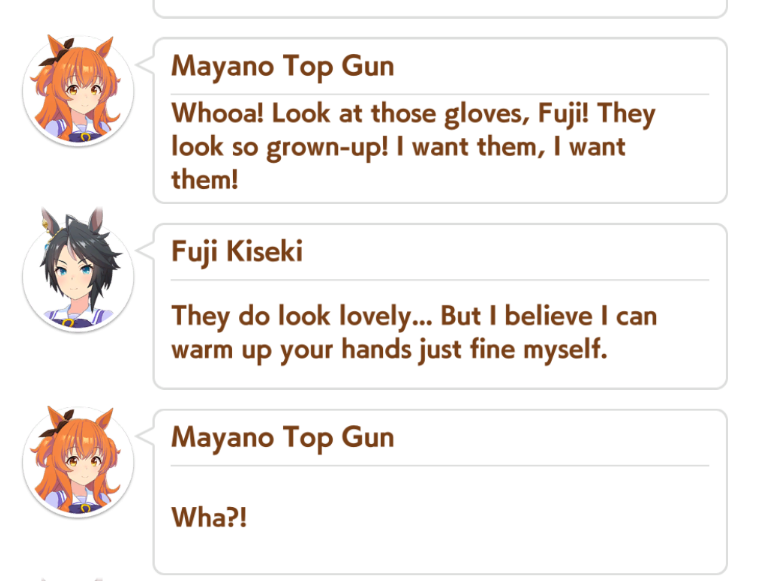This screenshot has height=581, width=763.
Task: Click the partially visible chat bubble at the top
Action: tap(440, 8)
